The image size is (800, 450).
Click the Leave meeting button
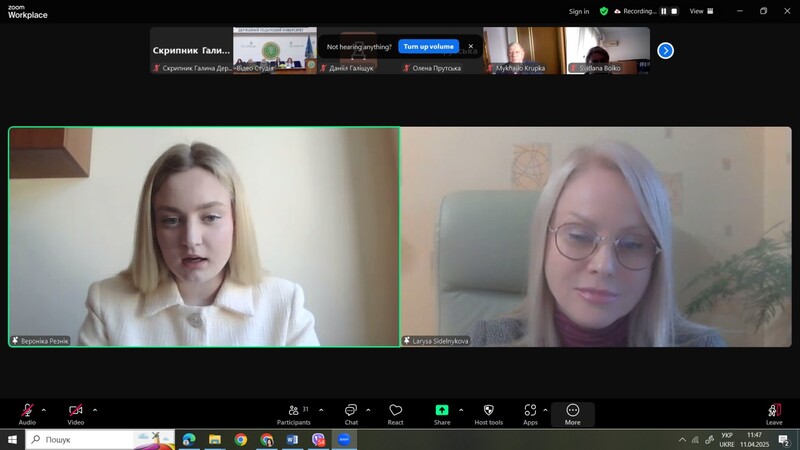pyautogui.click(x=774, y=414)
